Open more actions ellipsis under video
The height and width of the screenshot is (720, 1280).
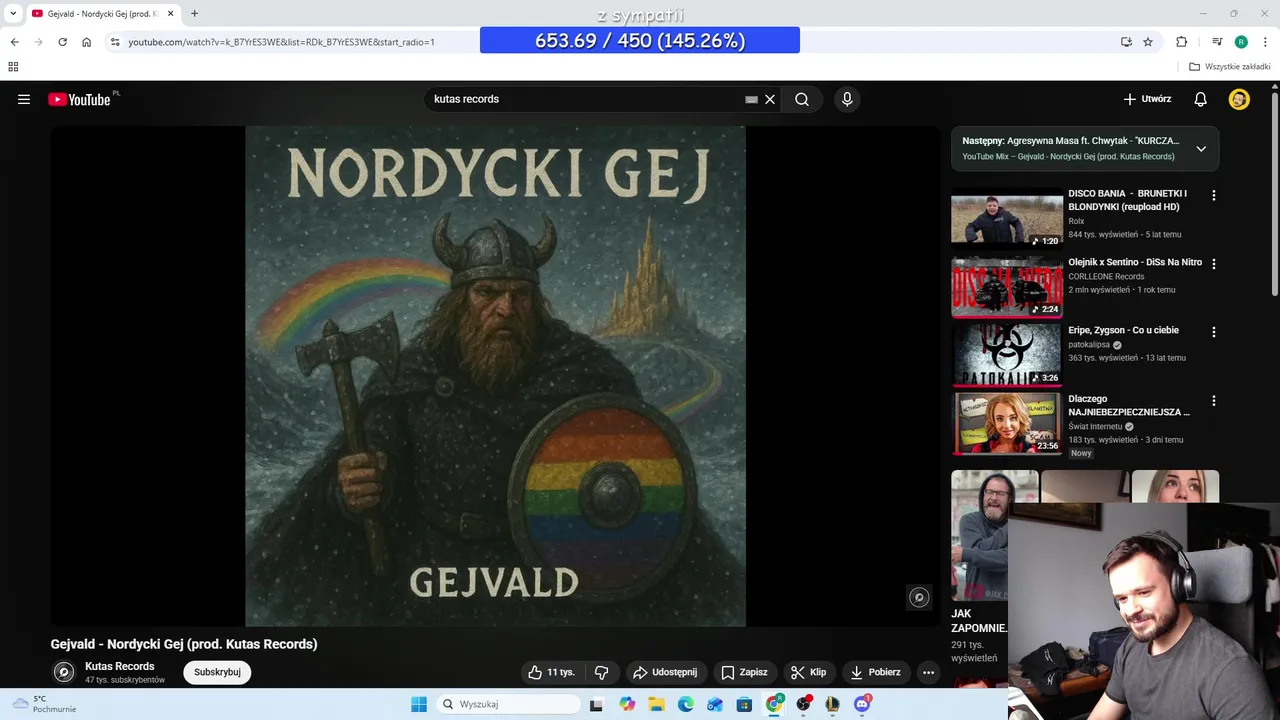pyautogui.click(x=928, y=672)
